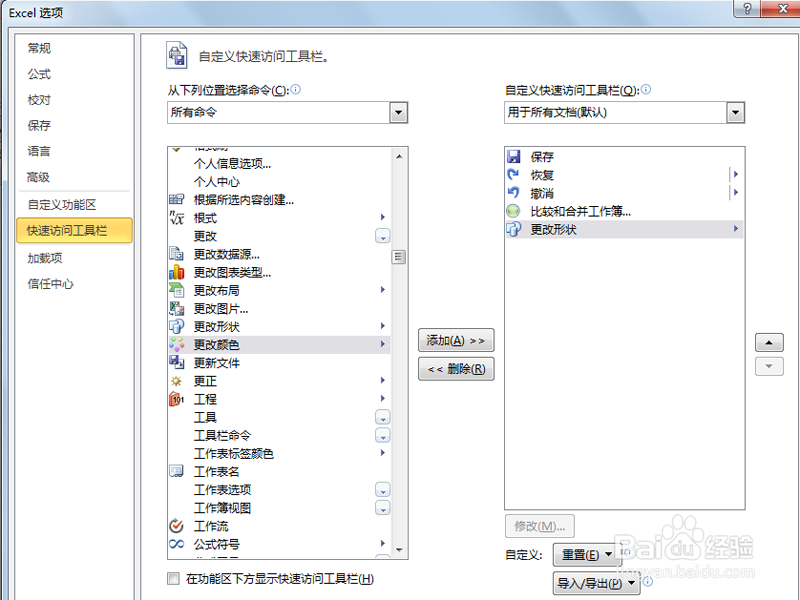Image resolution: width=800 pixels, height=600 pixels.
Task: Open the 信任中心 category
Action: (51, 284)
